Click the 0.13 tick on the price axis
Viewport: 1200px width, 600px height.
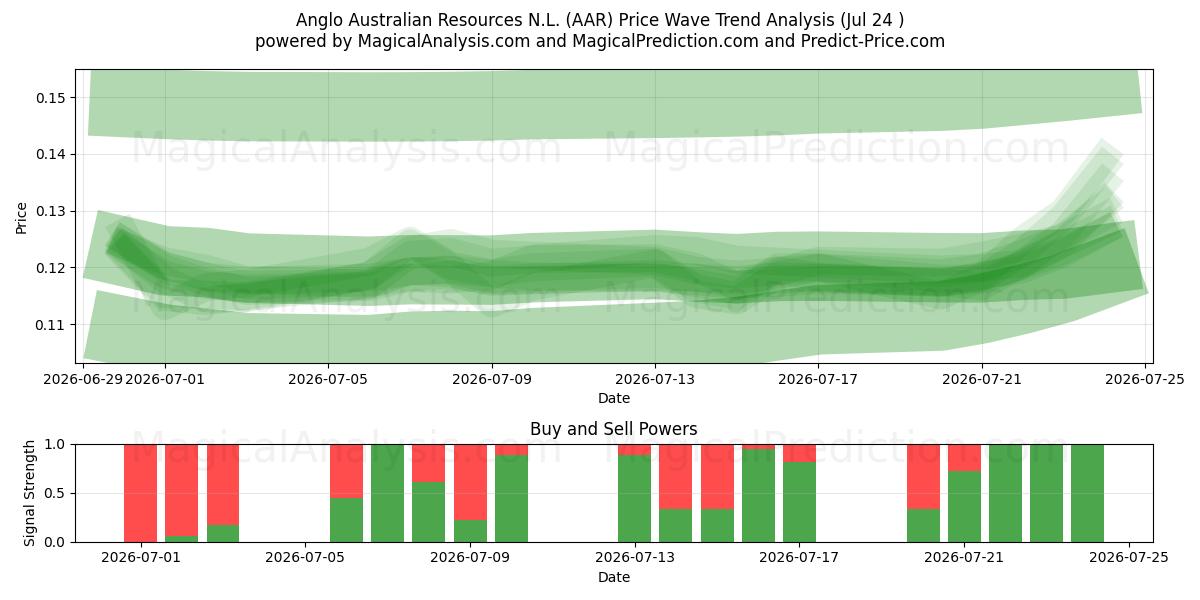[x=52, y=212]
